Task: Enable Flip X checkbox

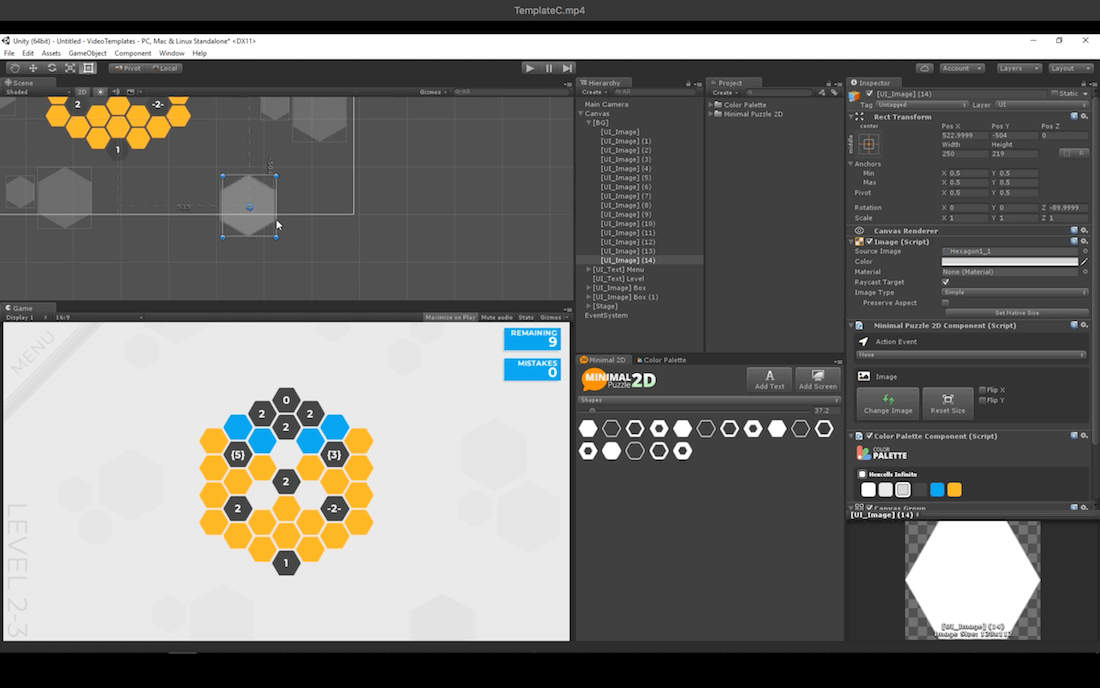Action: [x=983, y=390]
